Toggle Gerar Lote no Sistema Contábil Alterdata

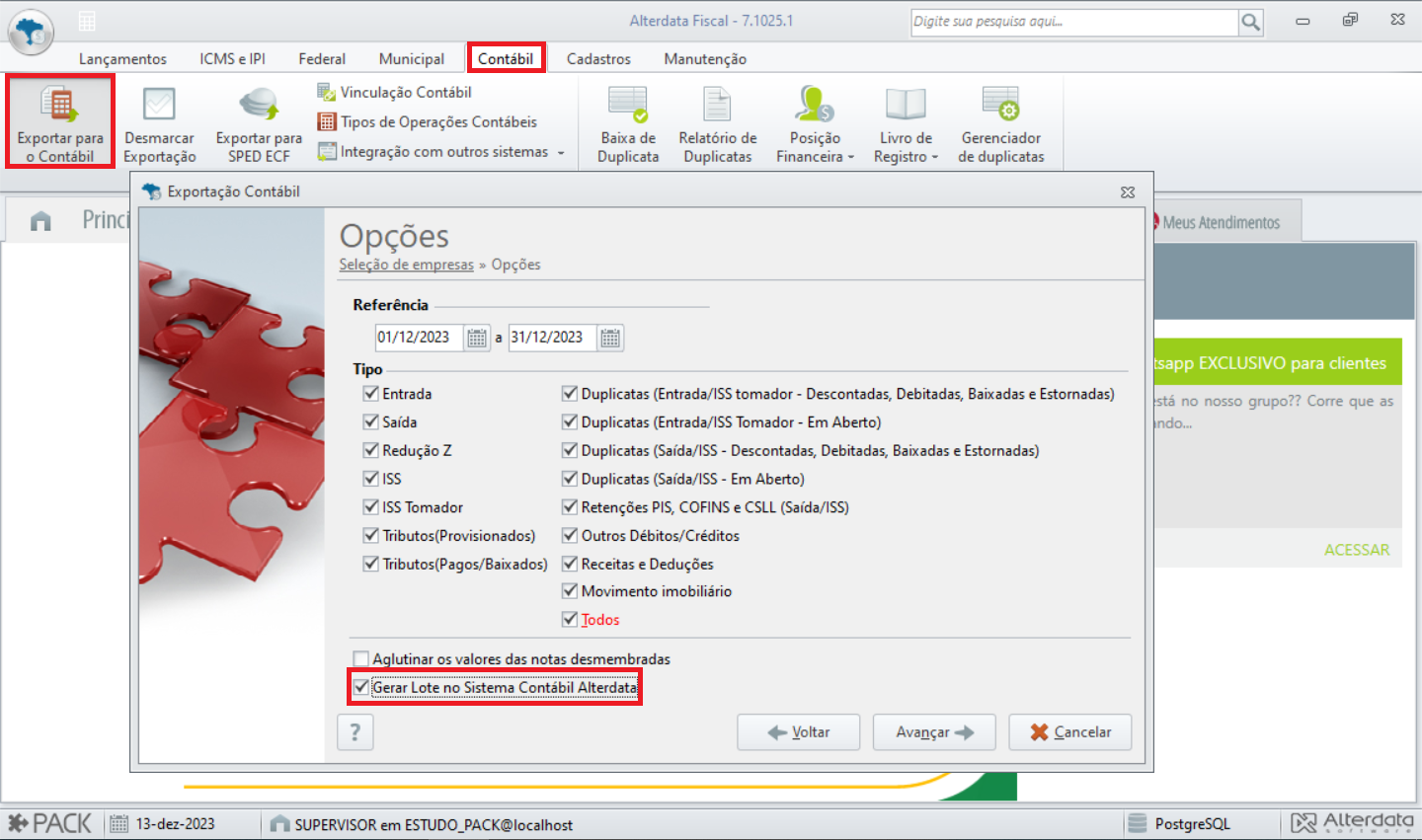click(361, 687)
